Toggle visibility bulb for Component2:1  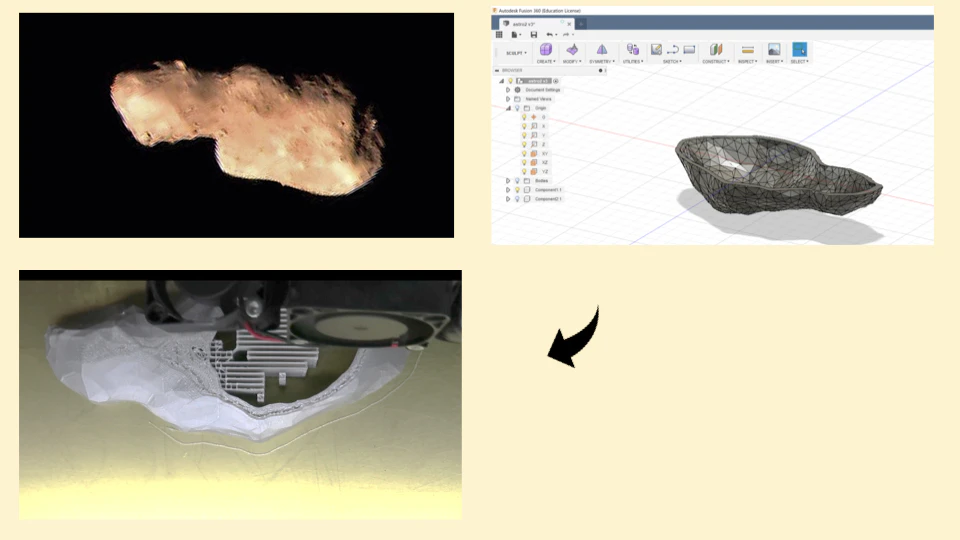[517, 199]
